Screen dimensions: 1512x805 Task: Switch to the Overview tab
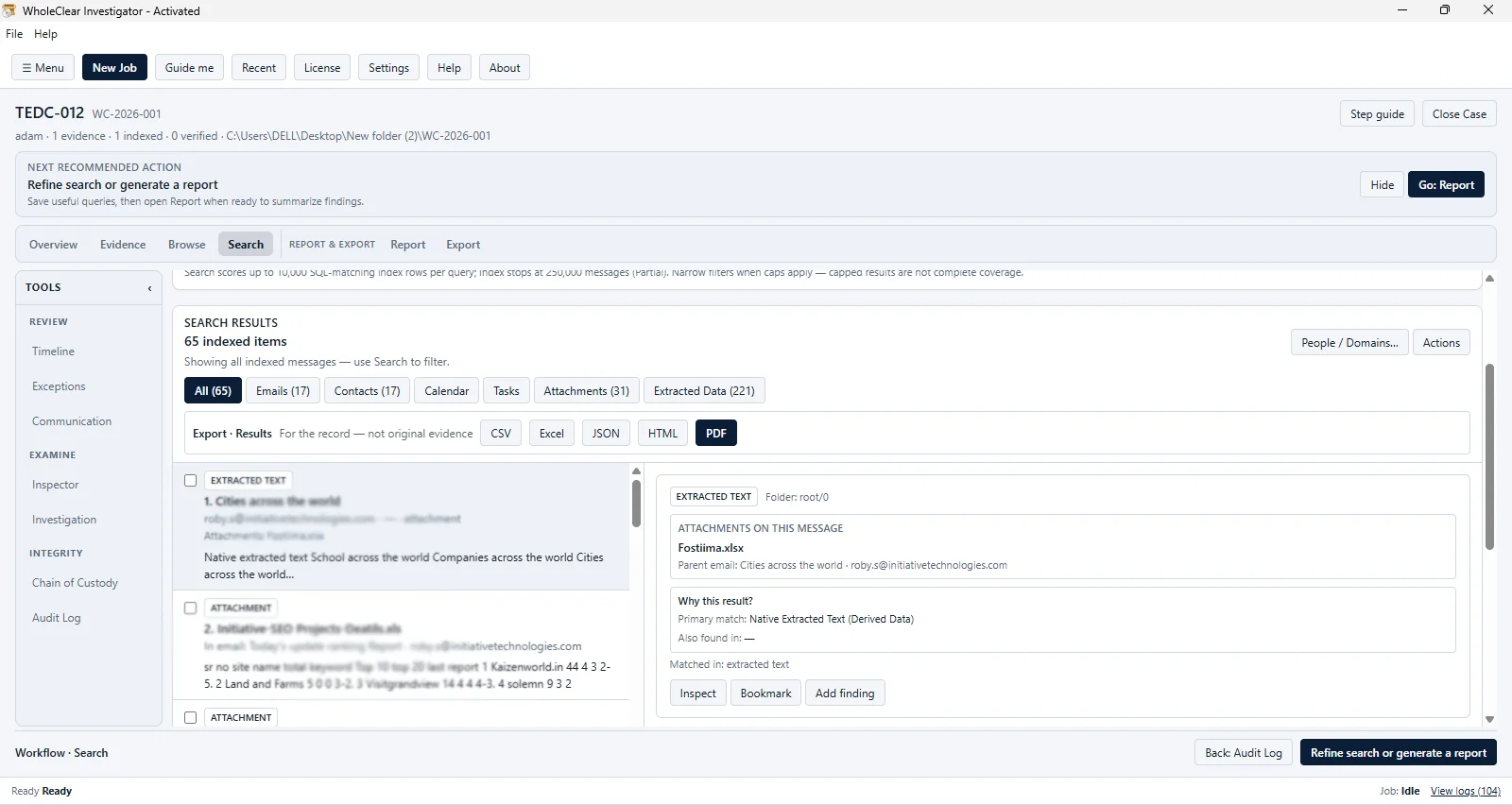click(53, 245)
